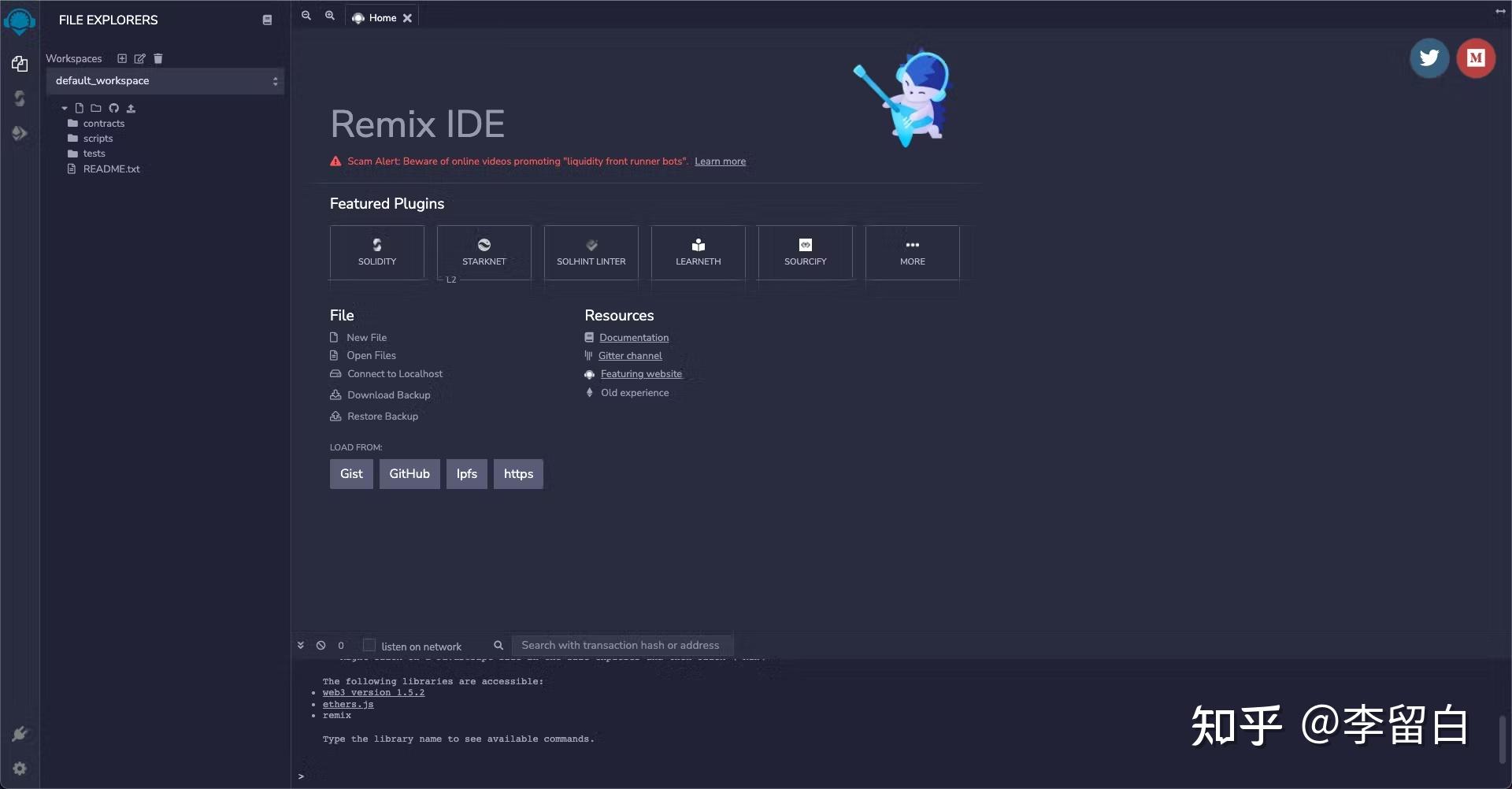Click the clear console icon
This screenshot has width=1512, height=789.
tap(321, 646)
